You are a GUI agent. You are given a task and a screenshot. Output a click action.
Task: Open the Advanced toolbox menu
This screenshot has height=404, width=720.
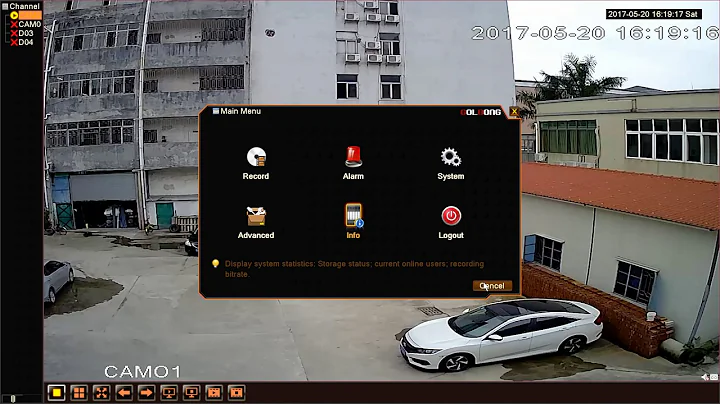click(x=256, y=222)
